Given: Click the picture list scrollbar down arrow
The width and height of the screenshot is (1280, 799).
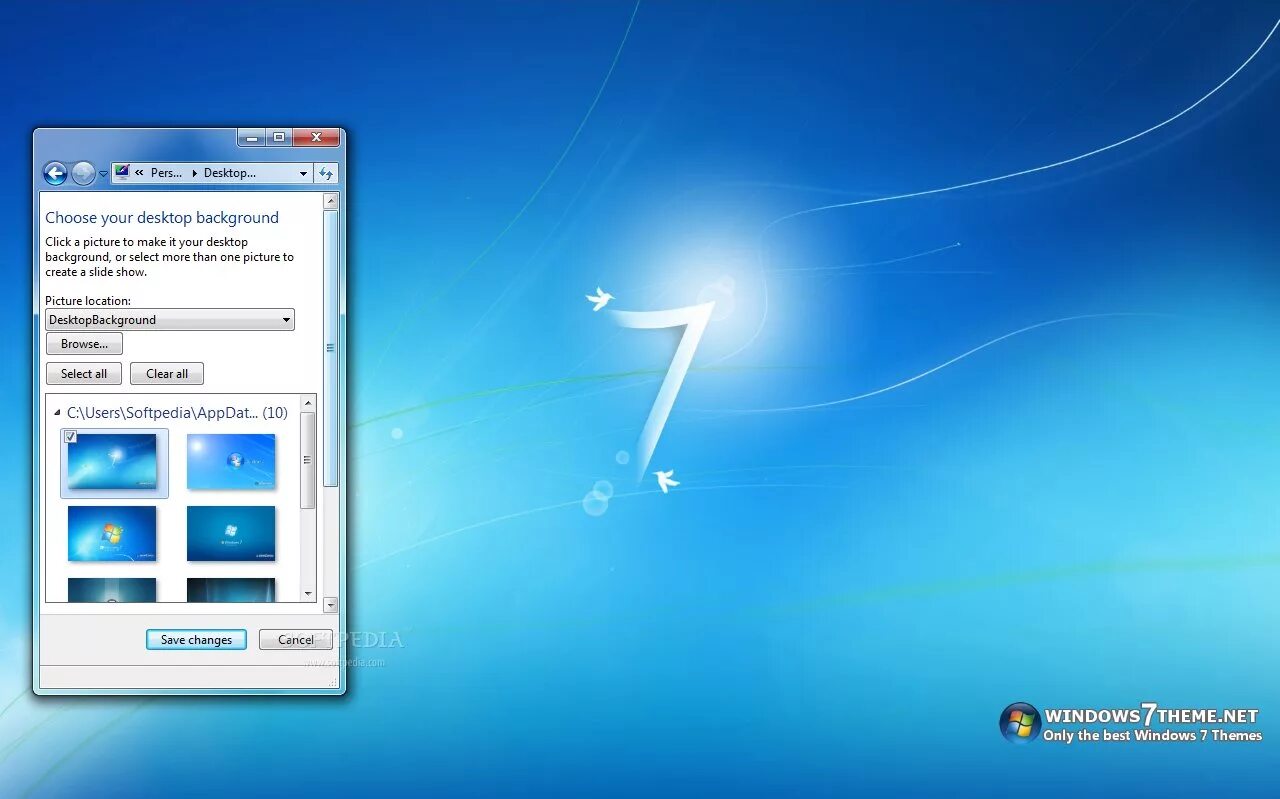Looking at the screenshot, I should [x=308, y=594].
